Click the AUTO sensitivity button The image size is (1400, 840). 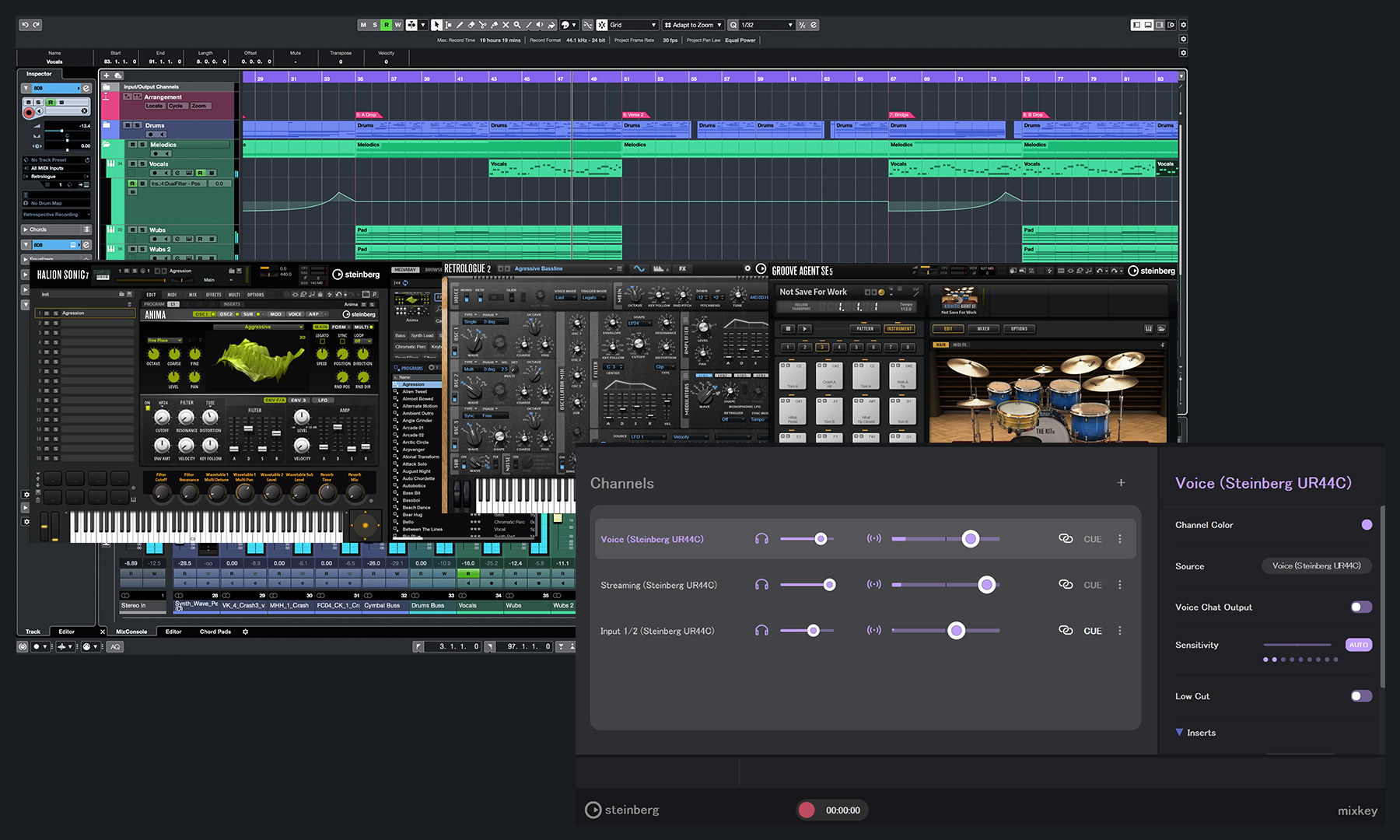coord(1358,645)
